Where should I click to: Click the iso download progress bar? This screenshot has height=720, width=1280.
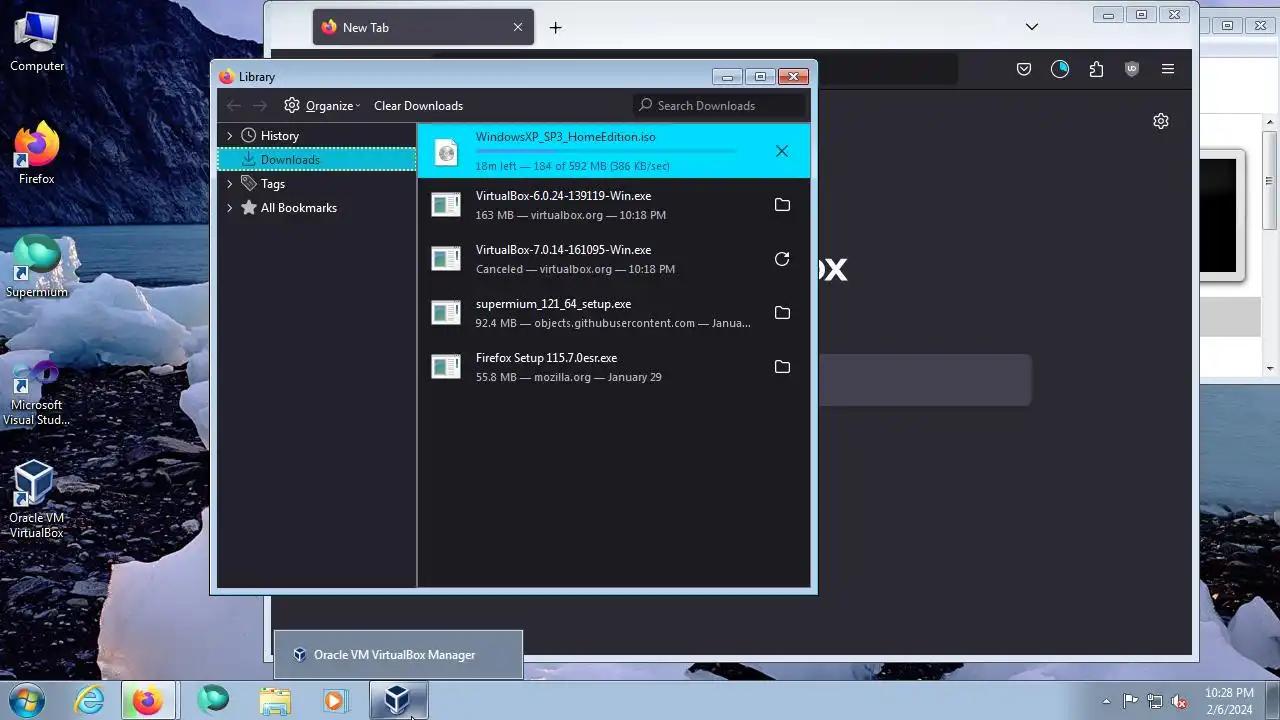pyautogui.click(x=606, y=151)
